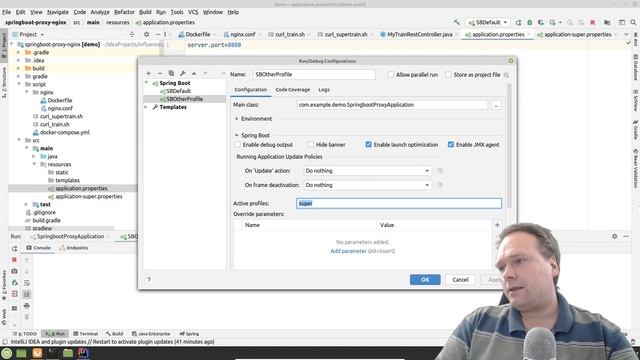Click the Name field containing SBOtherProfile
Screen dimensions: 640x360
(x=313, y=75)
